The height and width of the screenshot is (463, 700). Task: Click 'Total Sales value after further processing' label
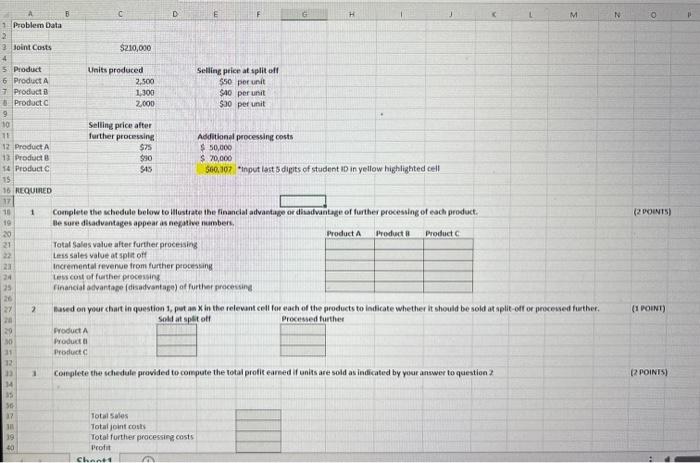[x=125, y=245]
